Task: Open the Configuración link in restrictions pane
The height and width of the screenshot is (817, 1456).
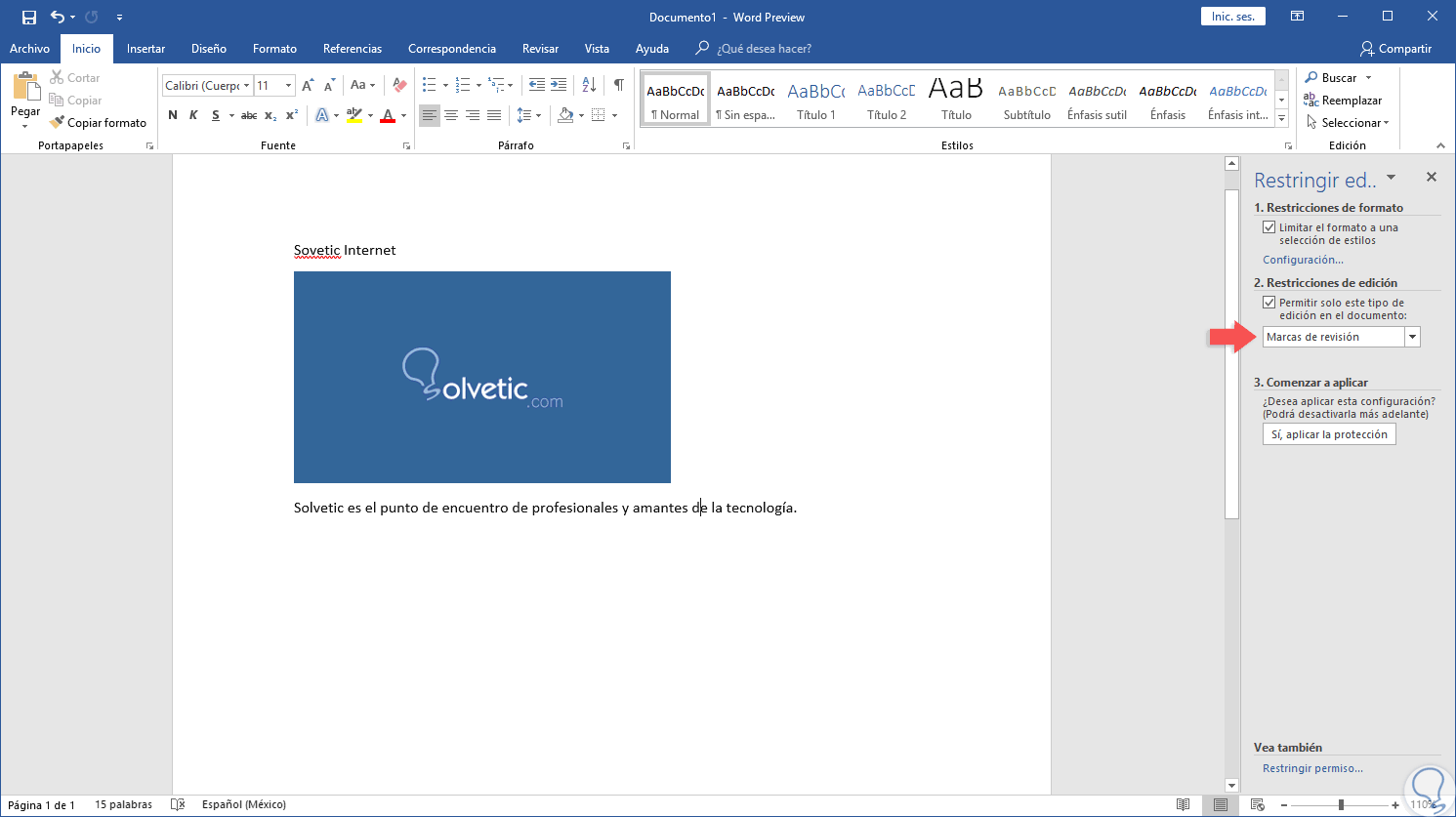Action: (1303, 260)
